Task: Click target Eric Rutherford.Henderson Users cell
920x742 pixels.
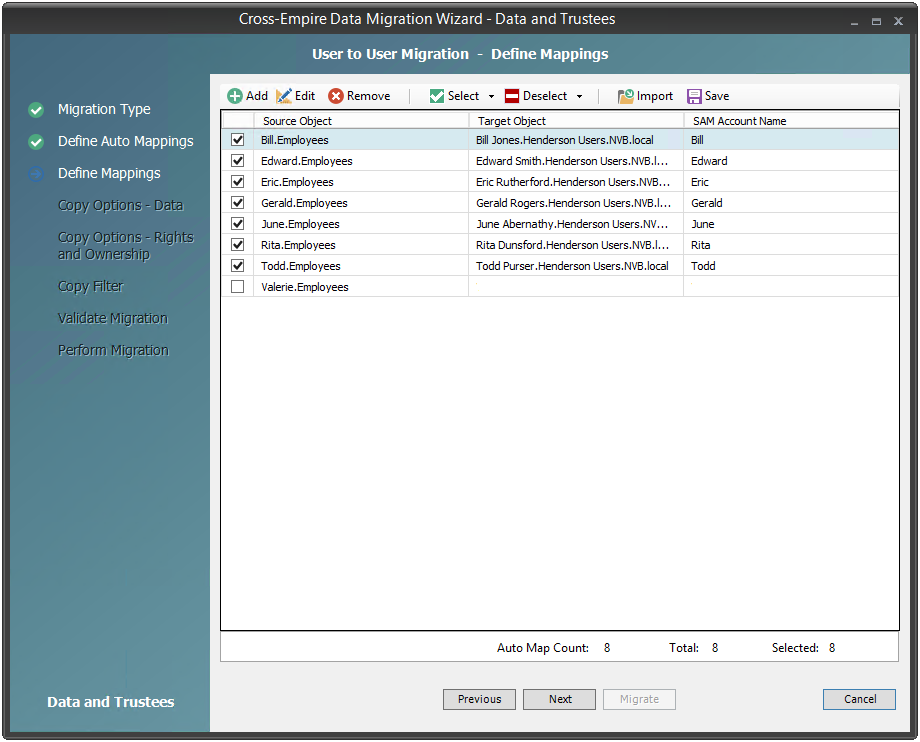Action: coord(576,182)
